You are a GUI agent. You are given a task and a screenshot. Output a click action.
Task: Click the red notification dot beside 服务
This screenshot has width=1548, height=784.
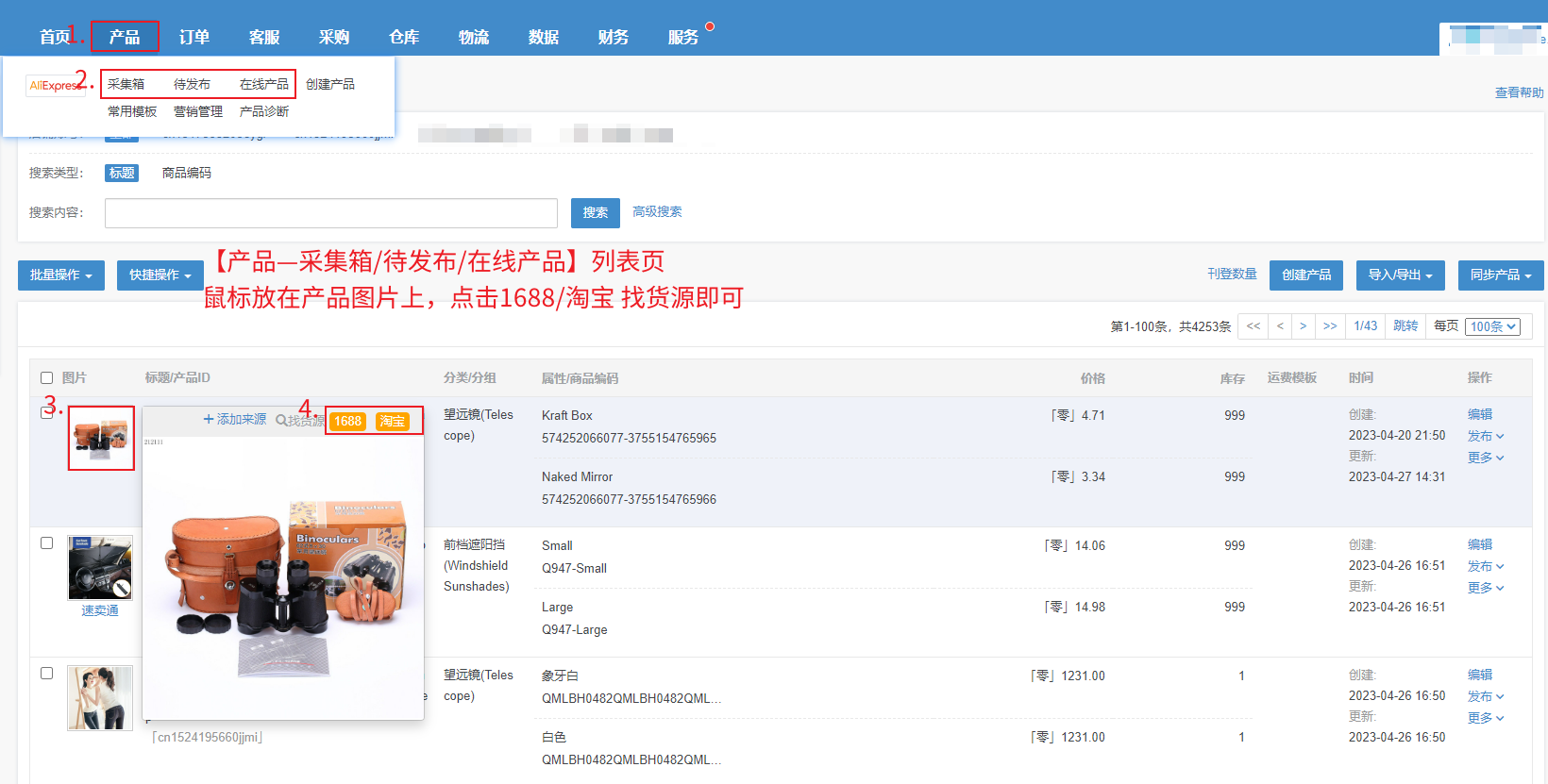(710, 26)
